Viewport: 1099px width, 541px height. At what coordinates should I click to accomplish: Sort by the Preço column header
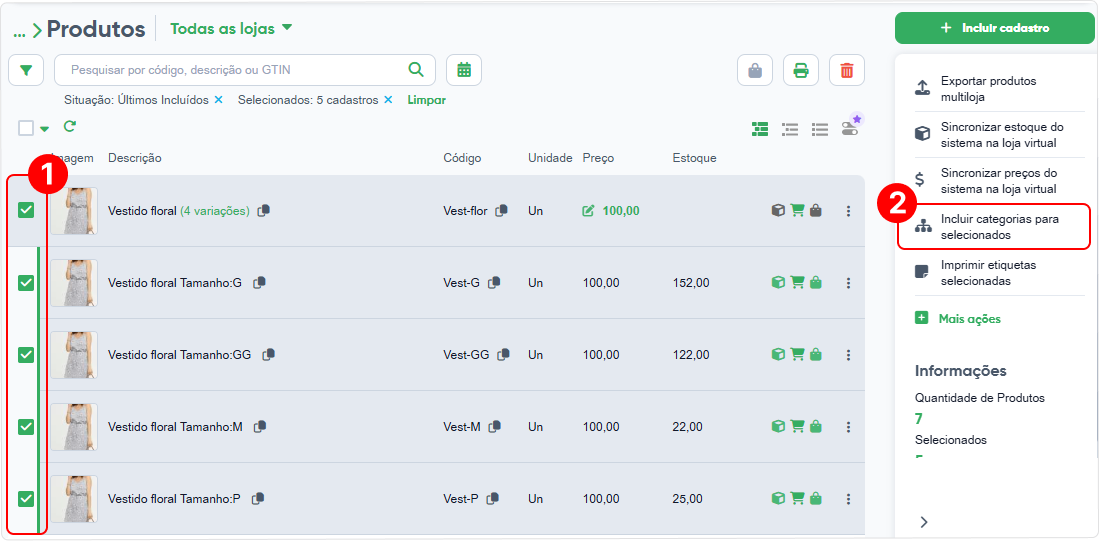click(x=598, y=158)
